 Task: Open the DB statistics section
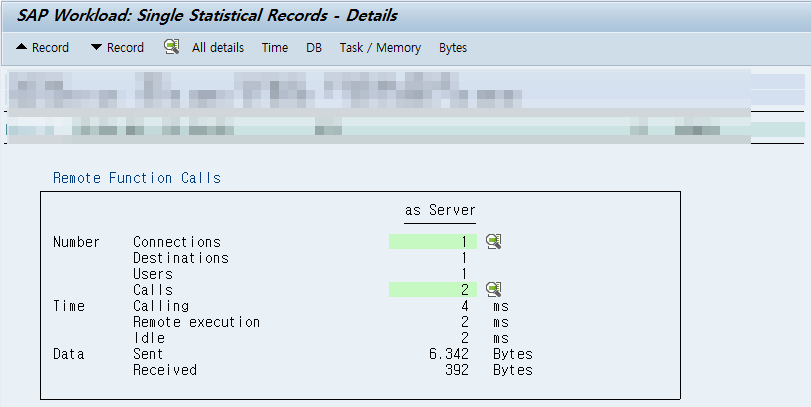[x=314, y=47]
